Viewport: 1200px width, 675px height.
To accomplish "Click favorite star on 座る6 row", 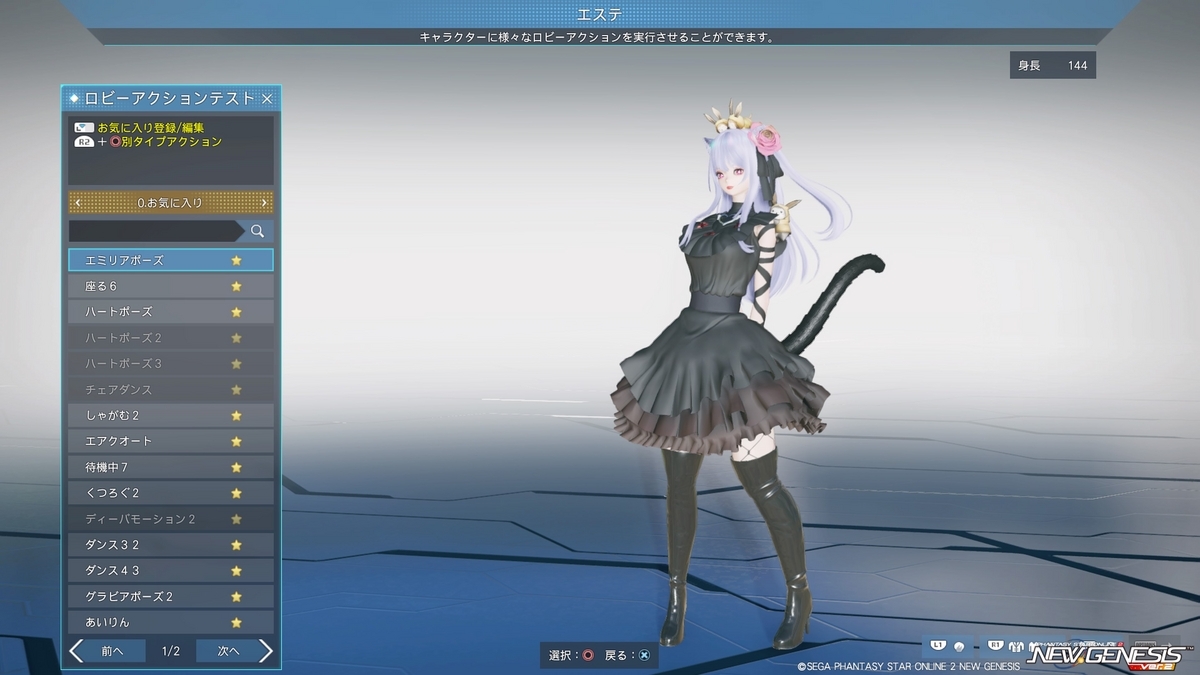I will tap(236, 286).
